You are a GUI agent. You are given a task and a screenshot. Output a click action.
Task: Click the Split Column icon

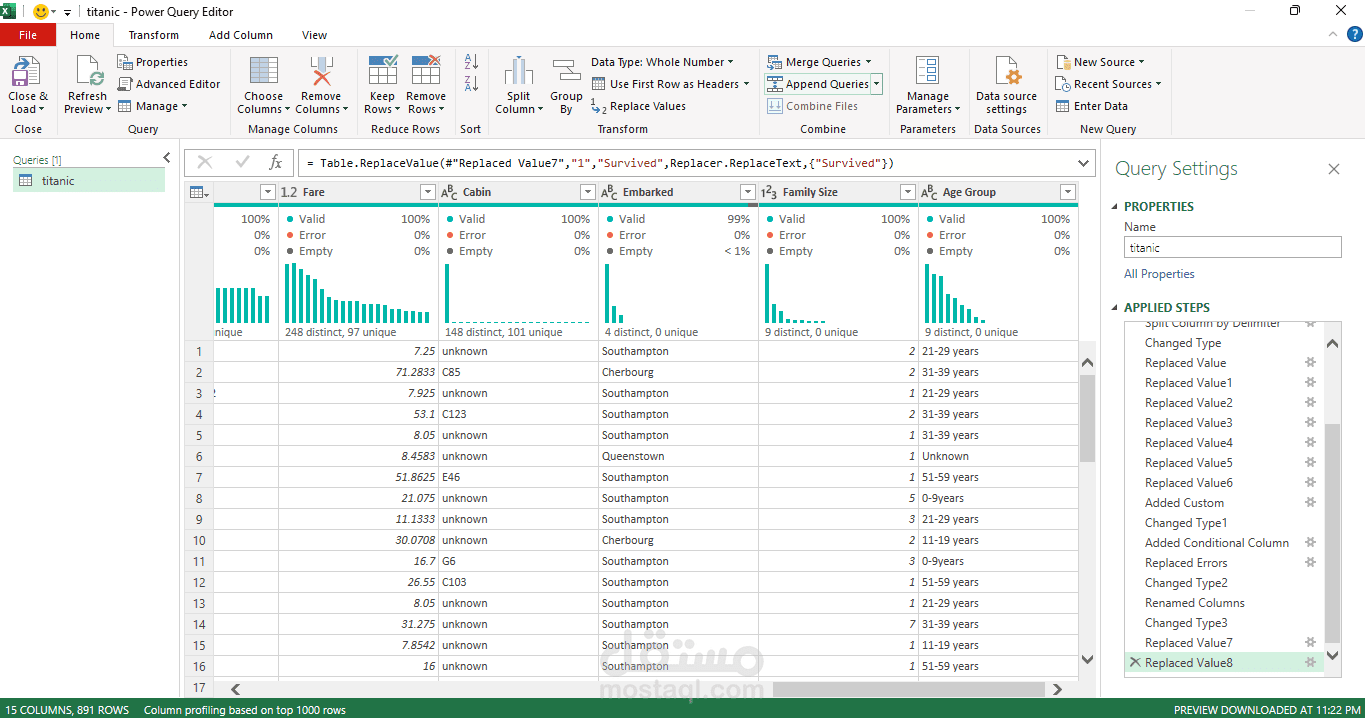pyautogui.click(x=518, y=72)
